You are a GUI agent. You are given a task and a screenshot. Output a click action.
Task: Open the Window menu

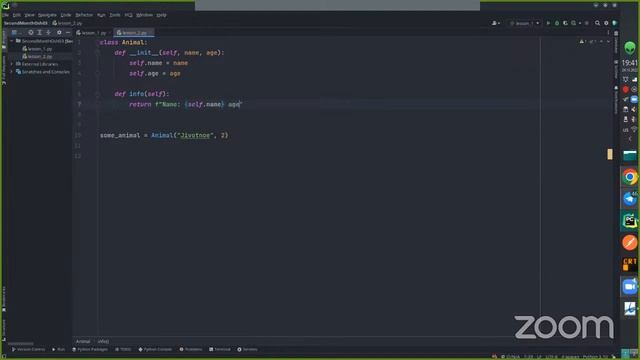pos(144,15)
